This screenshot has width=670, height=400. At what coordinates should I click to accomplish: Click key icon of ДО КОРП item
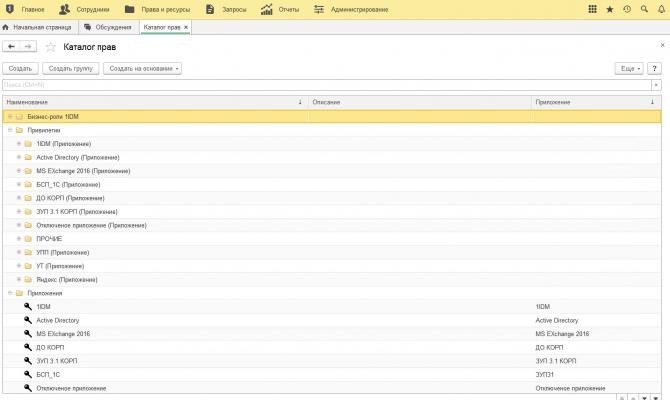pyautogui.click(x=28, y=347)
